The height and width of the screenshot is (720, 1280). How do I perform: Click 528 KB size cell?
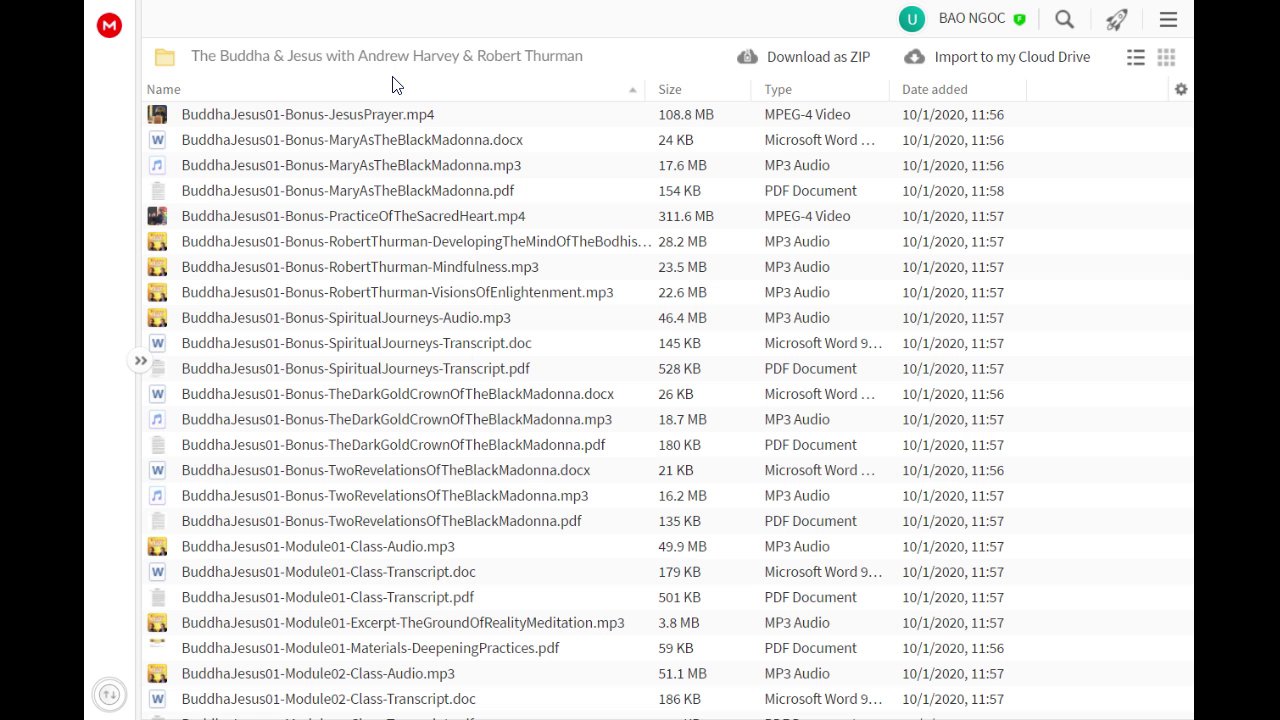pyautogui.click(x=679, y=368)
